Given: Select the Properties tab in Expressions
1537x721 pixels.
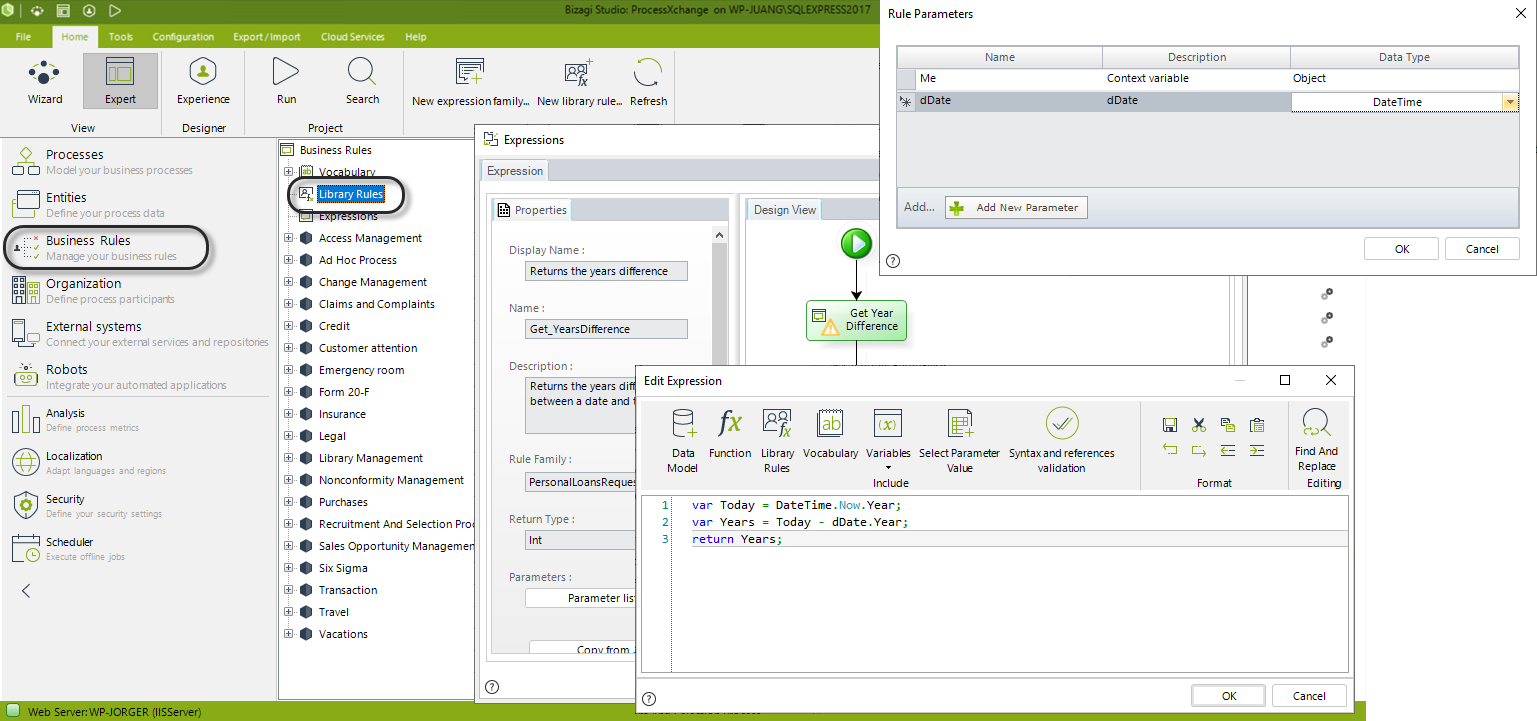Looking at the screenshot, I should click(x=532, y=210).
